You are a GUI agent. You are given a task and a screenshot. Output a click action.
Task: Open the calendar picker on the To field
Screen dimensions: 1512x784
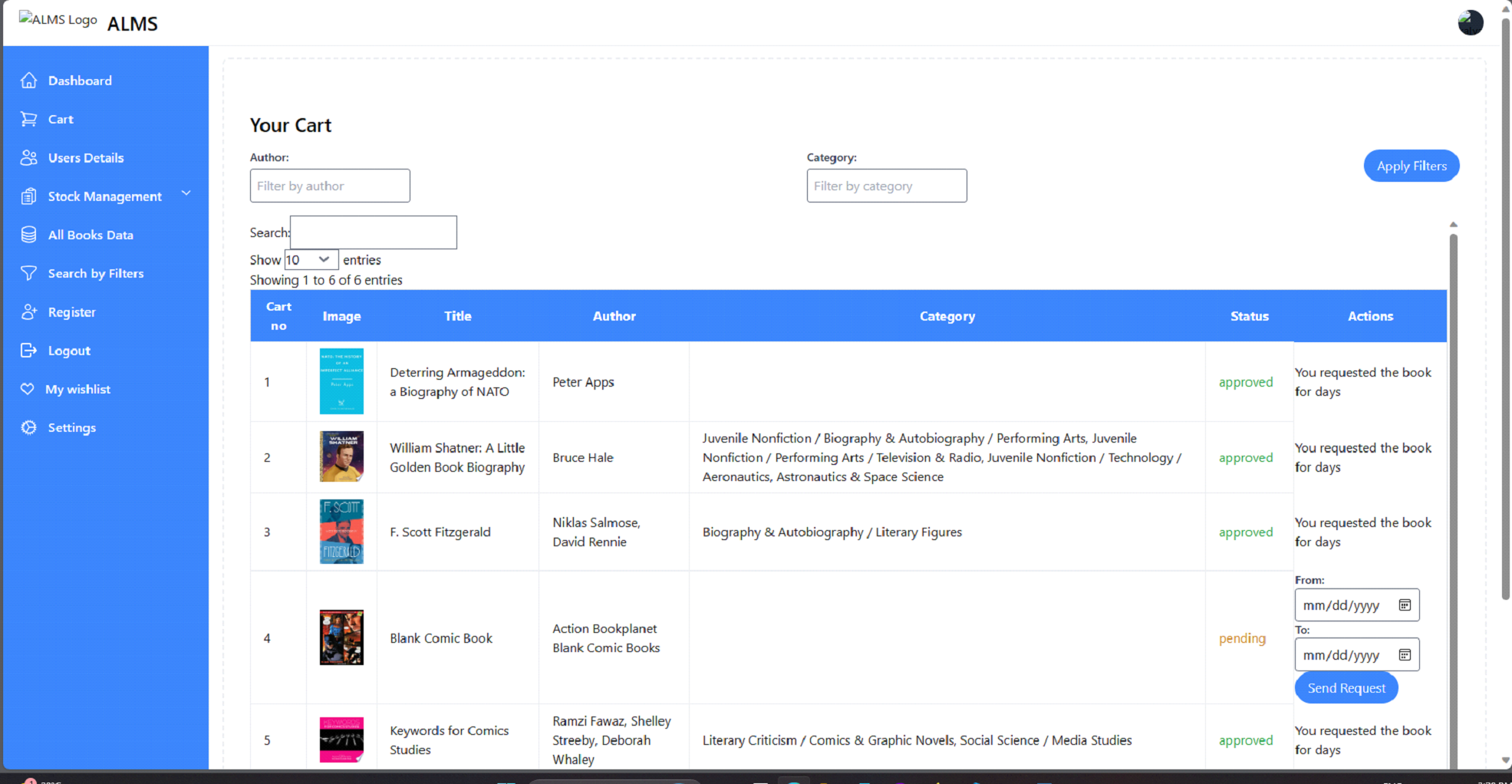click(1405, 654)
